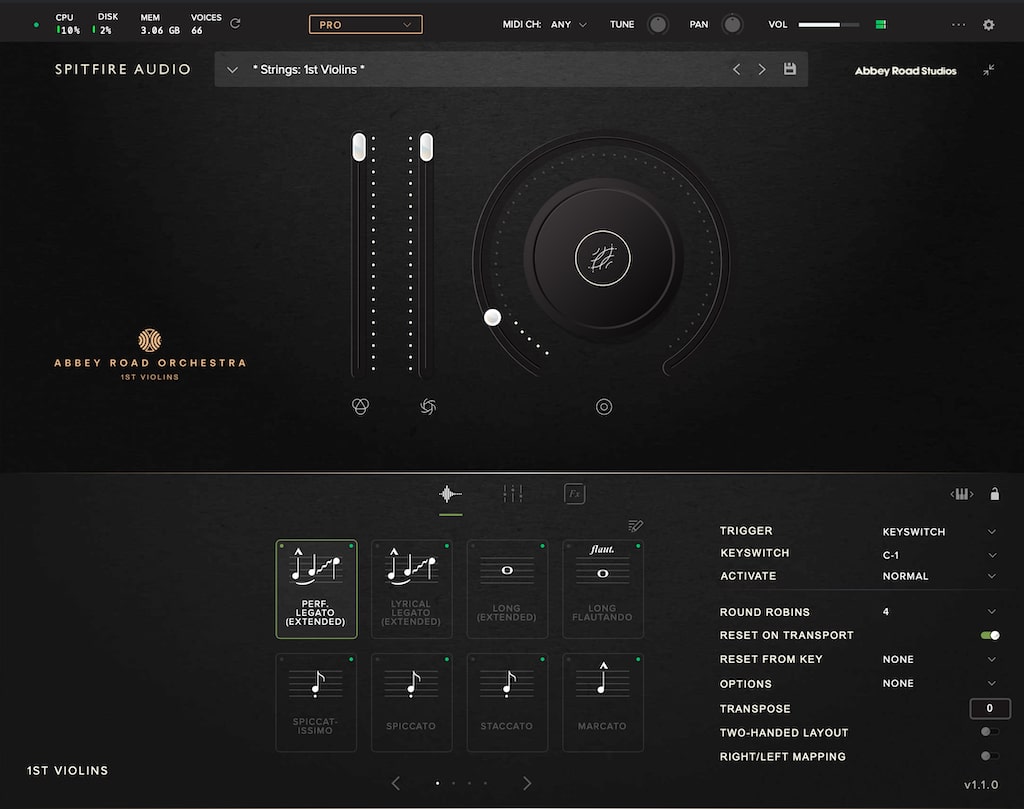Open the Reset From Key dropdown

938,659
